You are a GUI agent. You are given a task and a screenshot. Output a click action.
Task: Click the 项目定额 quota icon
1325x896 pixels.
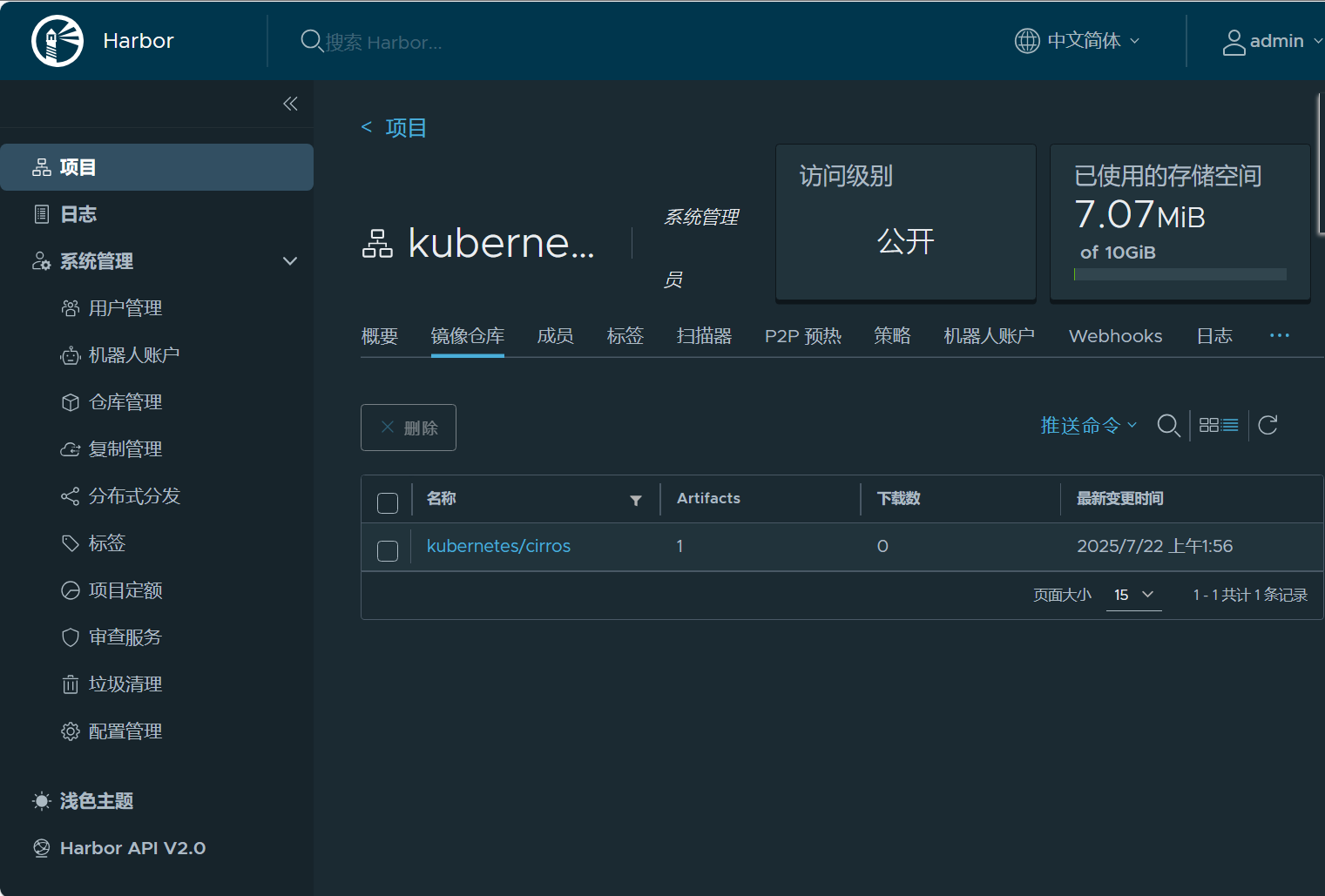coord(71,590)
